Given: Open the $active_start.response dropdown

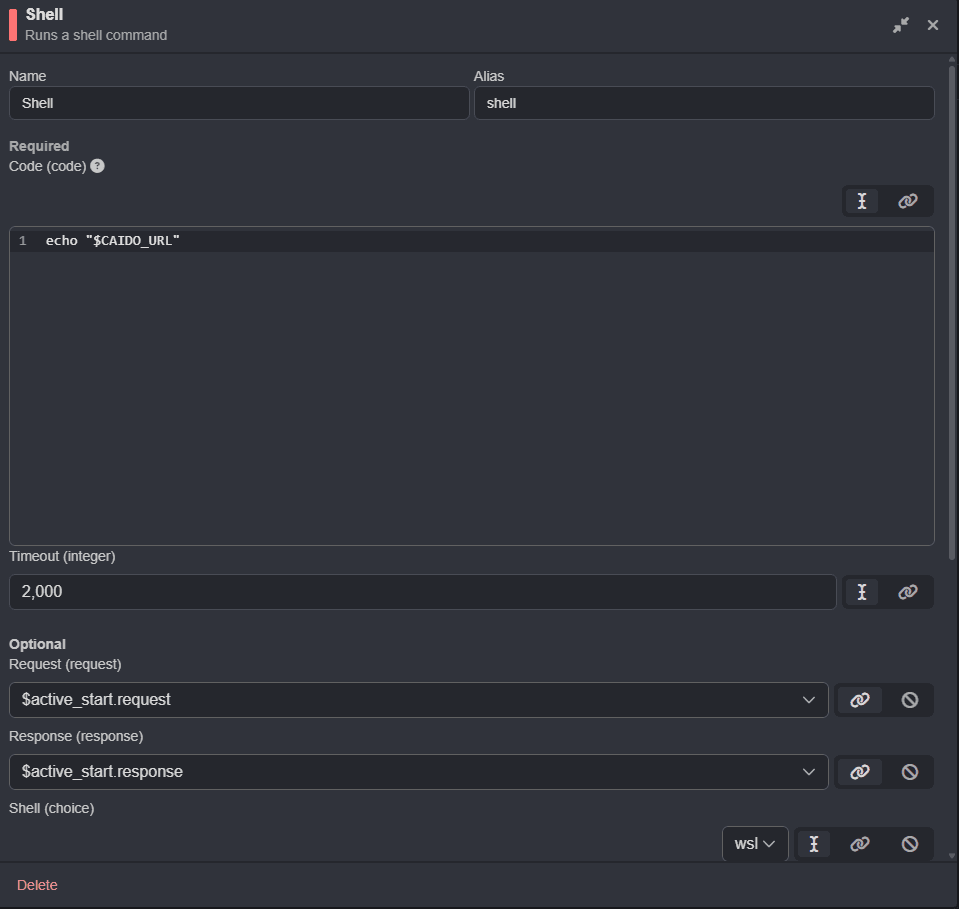Looking at the screenshot, I should tap(809, 771).
